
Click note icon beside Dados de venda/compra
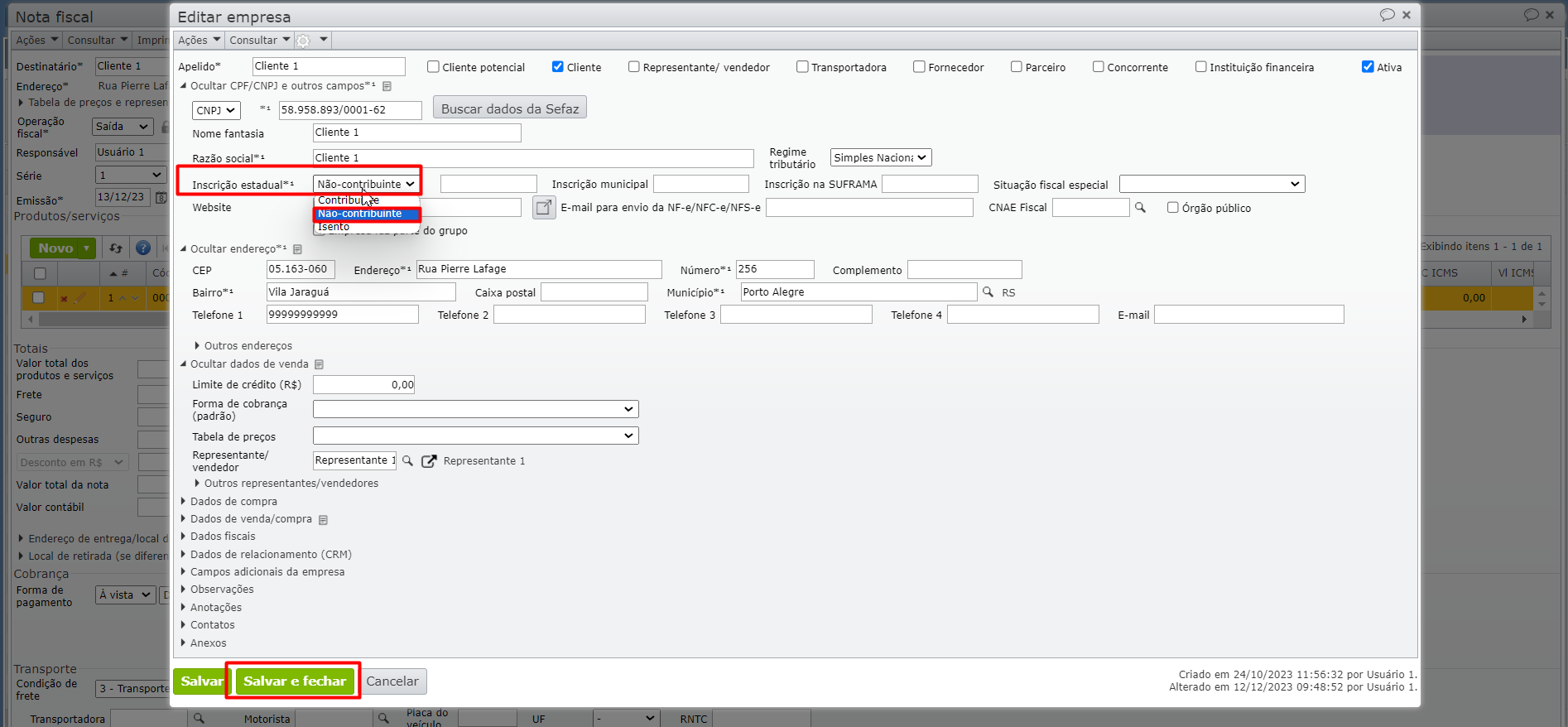(323, 520)
